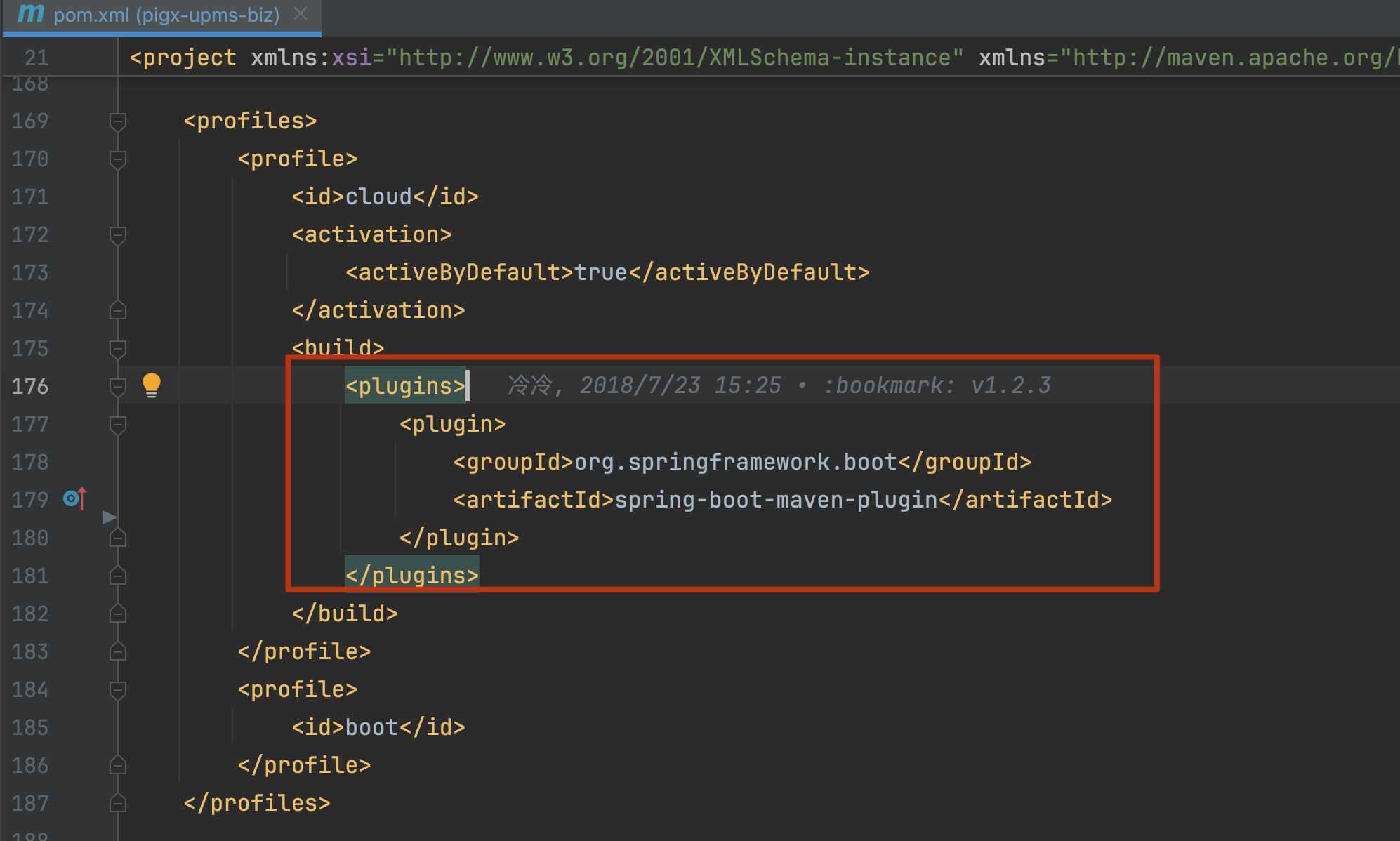Collapse the <plugins> block at line 176
This screenshot has height=841, width=1400.
click(x=118, y=387)
